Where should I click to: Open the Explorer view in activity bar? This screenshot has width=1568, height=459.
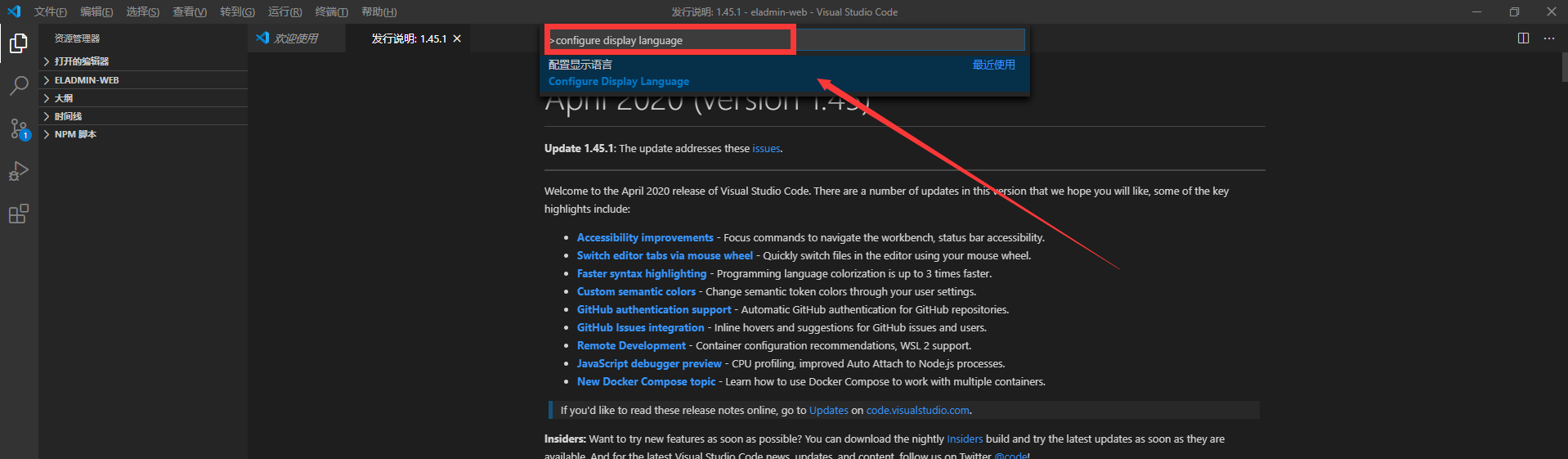(18, 43)
